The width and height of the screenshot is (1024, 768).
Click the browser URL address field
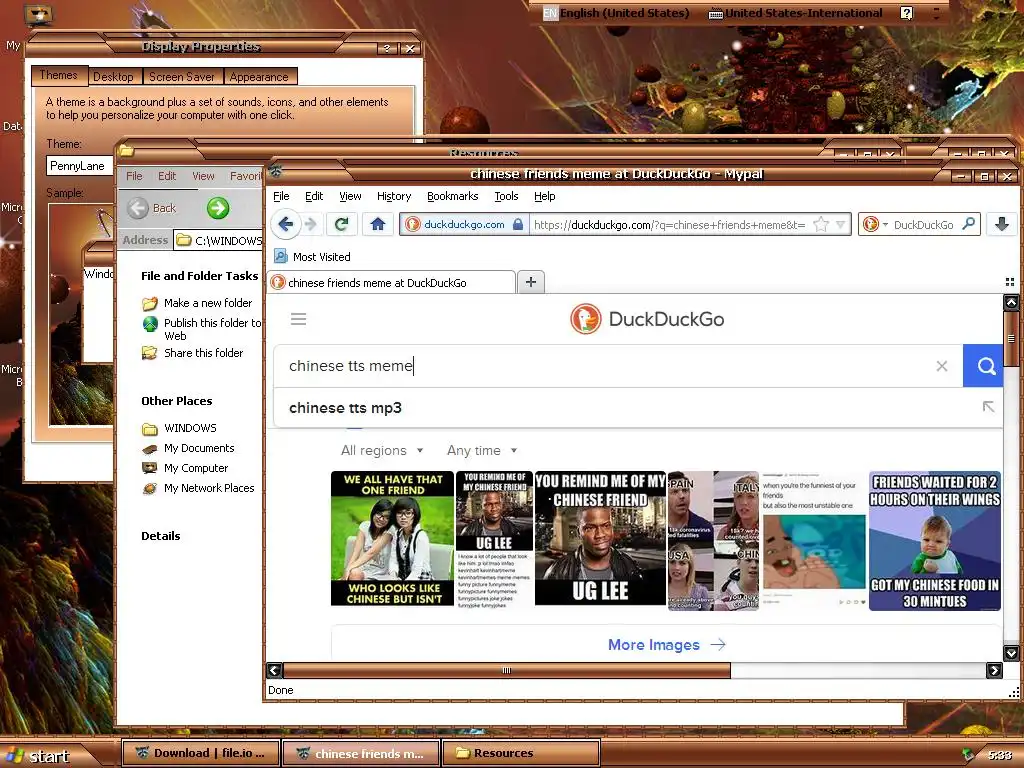tap(669, 225)
